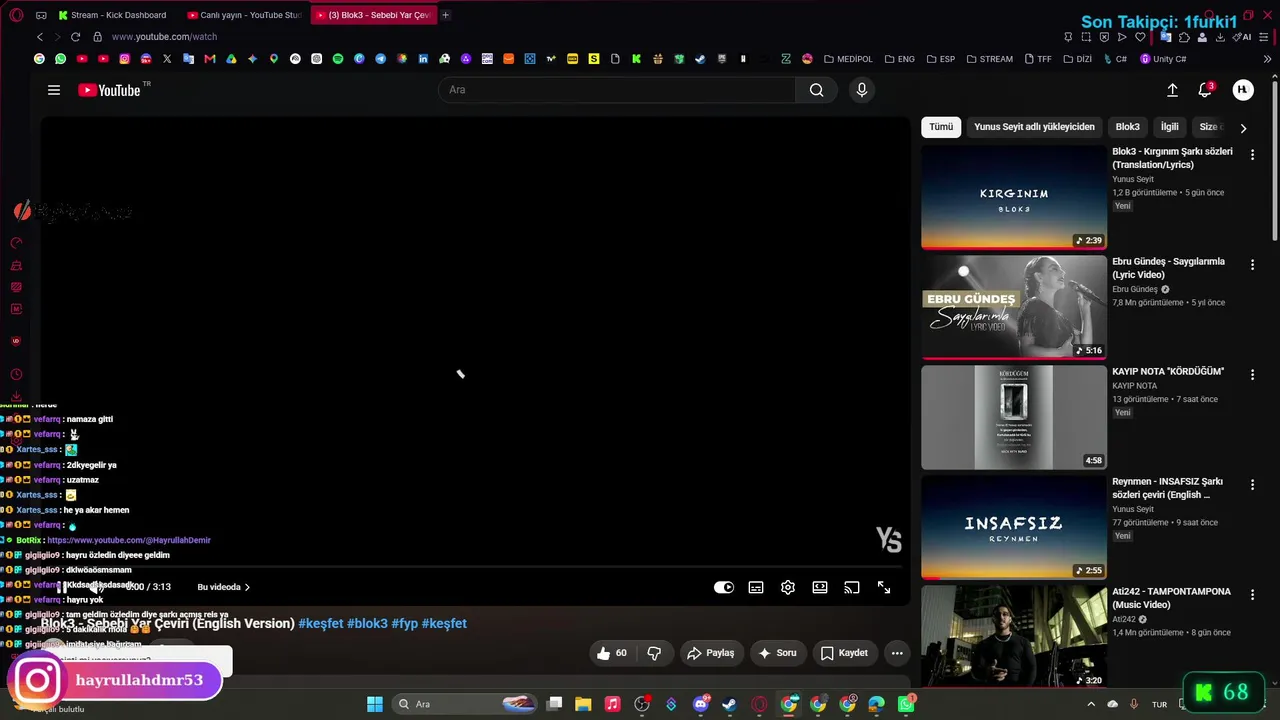
Task: Expand the 'Bu videoda' chapters chevron
Action: point(247,587)
